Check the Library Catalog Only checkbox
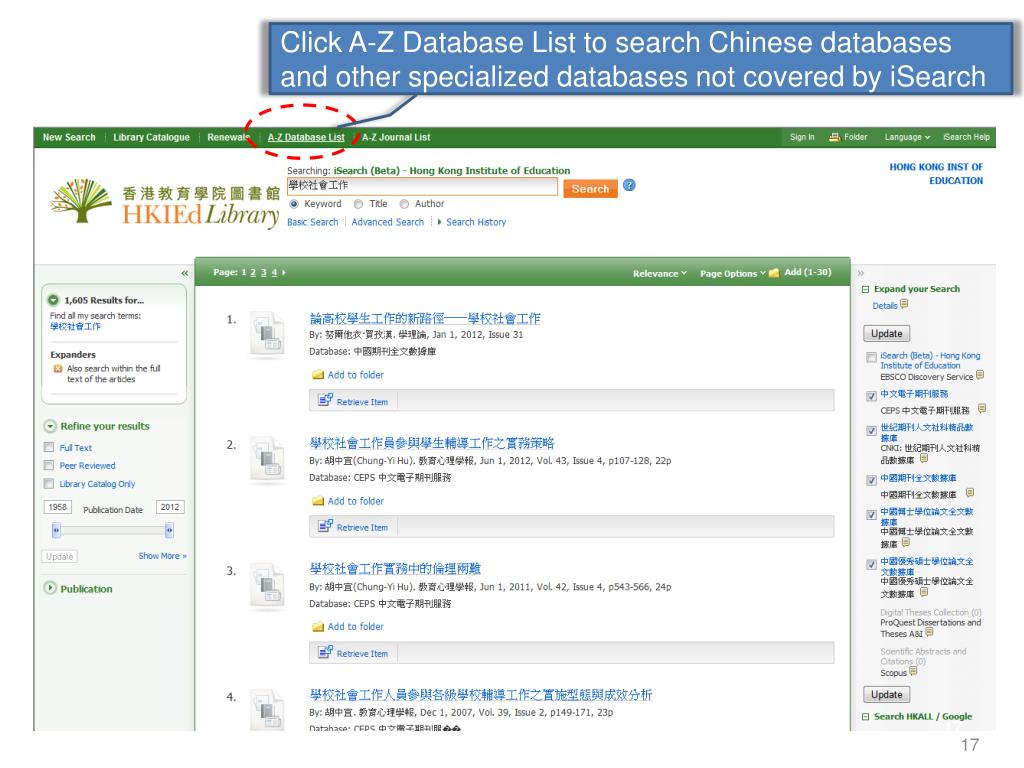Image resolution: width=1024 pixels, height=768 pixels. (x=49, y=484)
